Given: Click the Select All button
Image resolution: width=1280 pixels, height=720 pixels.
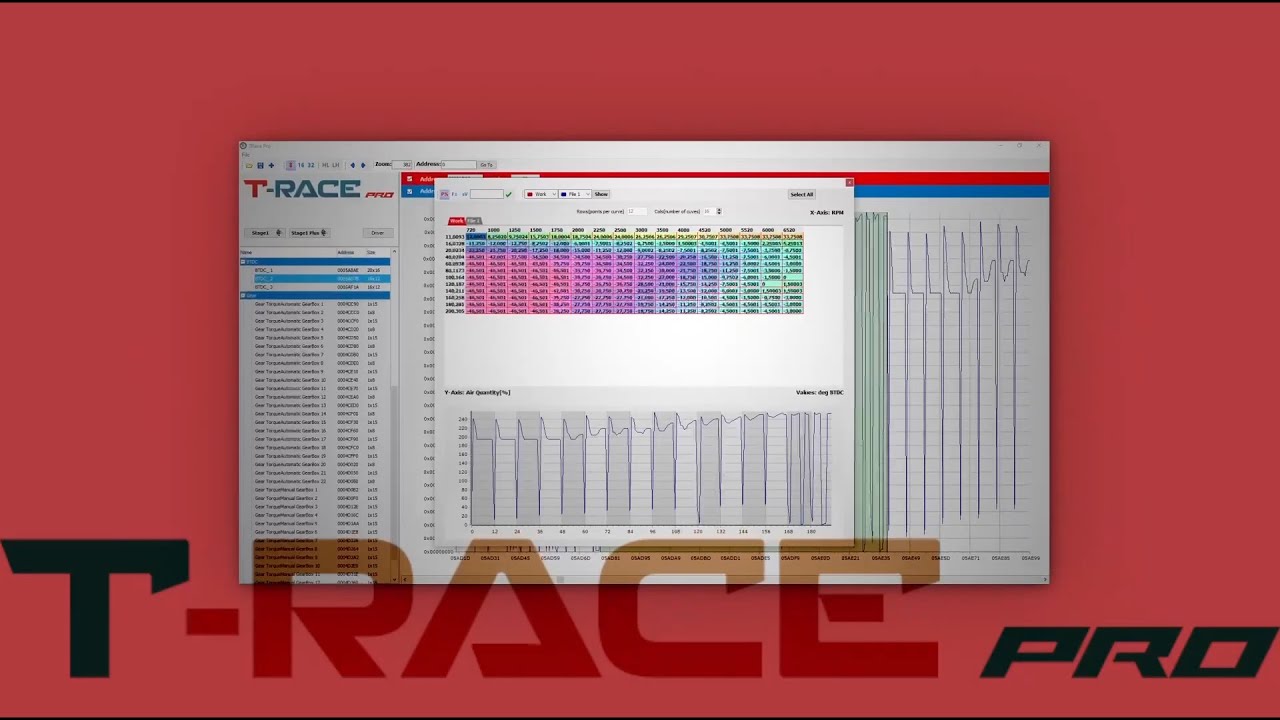Looking at the screenshot, I should point(802,194).
